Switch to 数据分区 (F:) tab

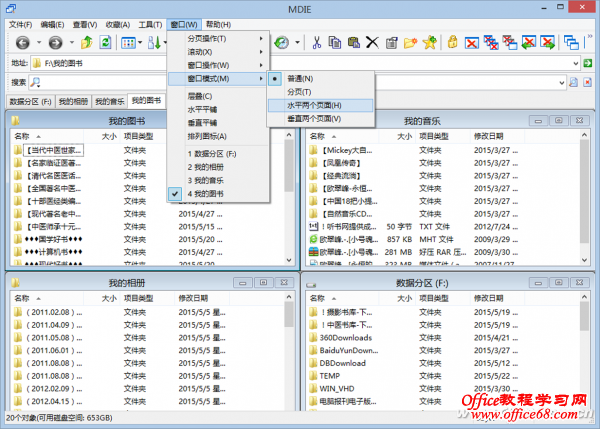pyautogui.click(x=31, y=101)
